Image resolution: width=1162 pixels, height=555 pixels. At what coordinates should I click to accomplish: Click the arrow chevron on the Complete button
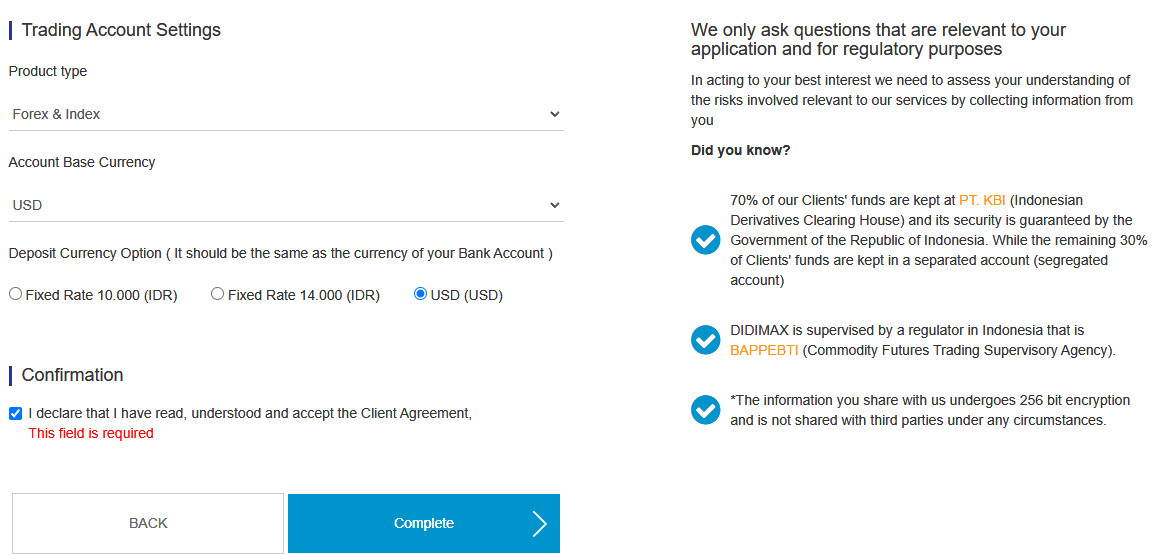(540, 523)
